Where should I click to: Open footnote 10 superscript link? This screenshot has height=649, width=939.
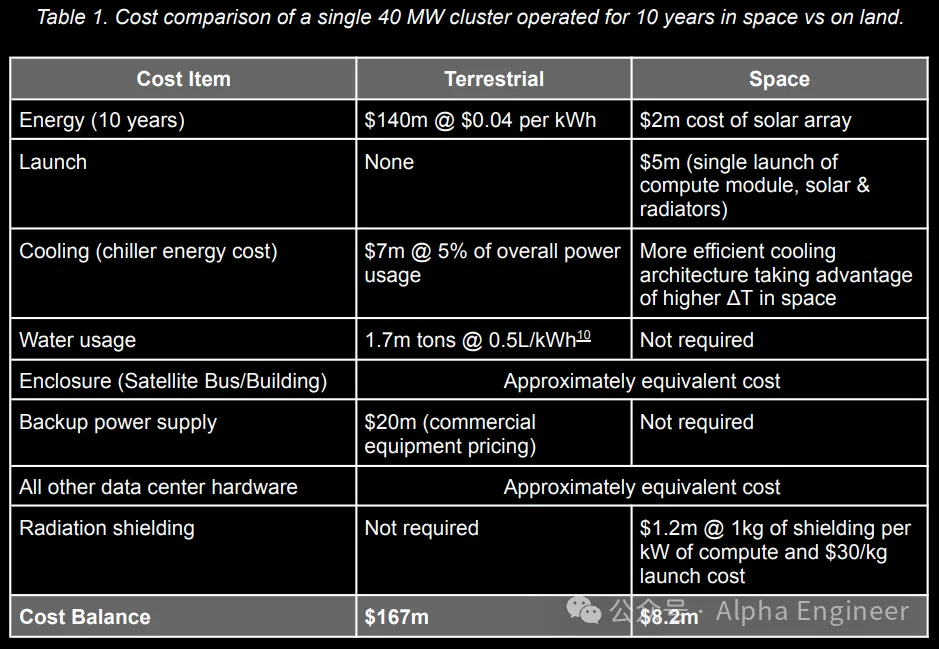583,335
